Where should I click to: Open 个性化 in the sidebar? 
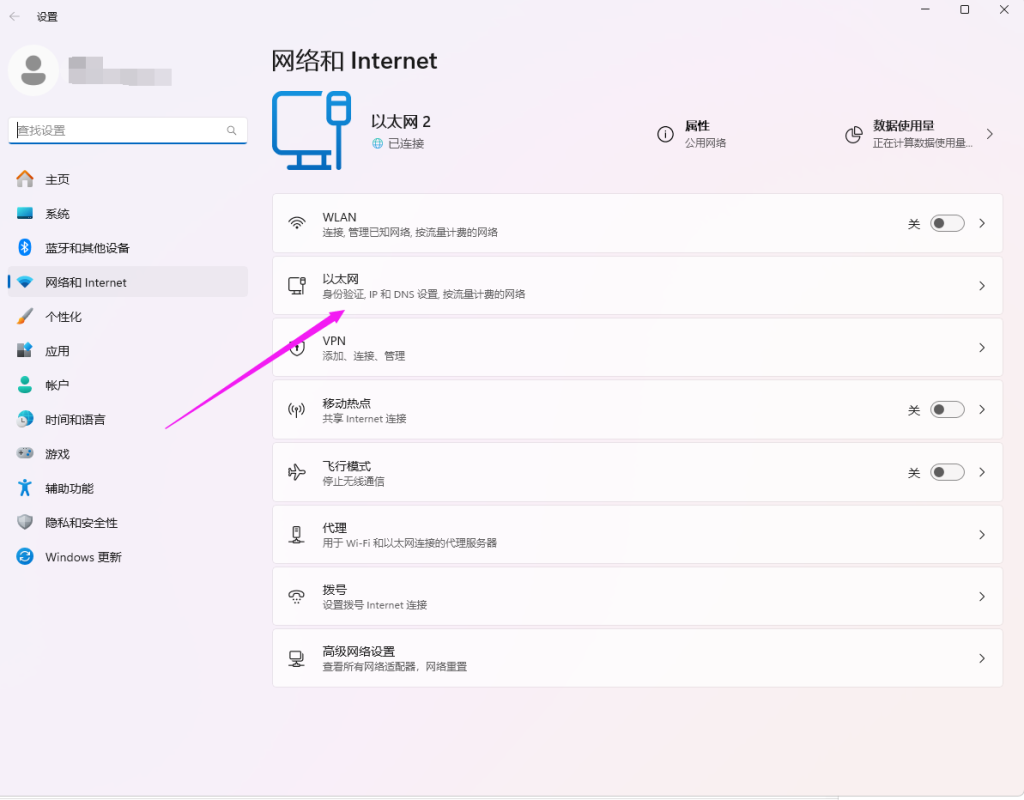click(x=63, y=317)
